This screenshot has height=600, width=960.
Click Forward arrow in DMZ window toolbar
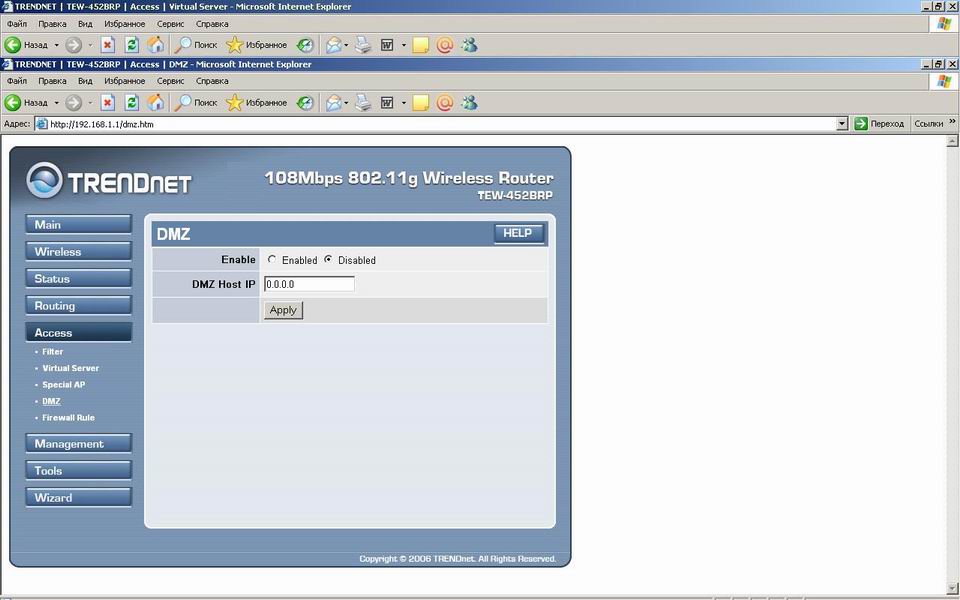tap(73, 103)
